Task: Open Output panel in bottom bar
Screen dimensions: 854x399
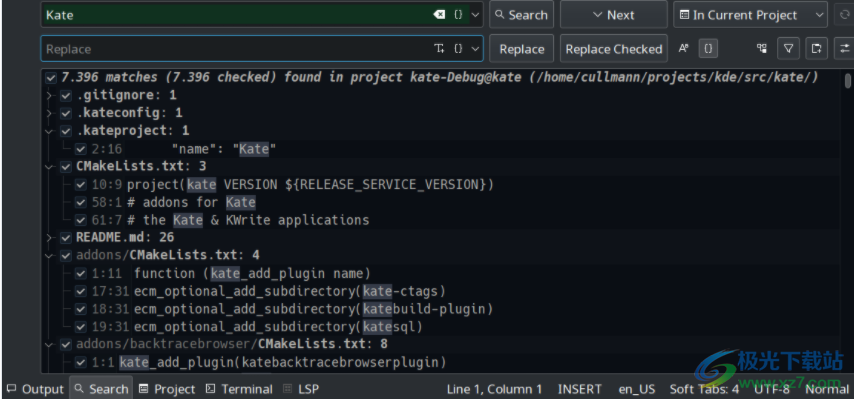Action: point(35,389)
